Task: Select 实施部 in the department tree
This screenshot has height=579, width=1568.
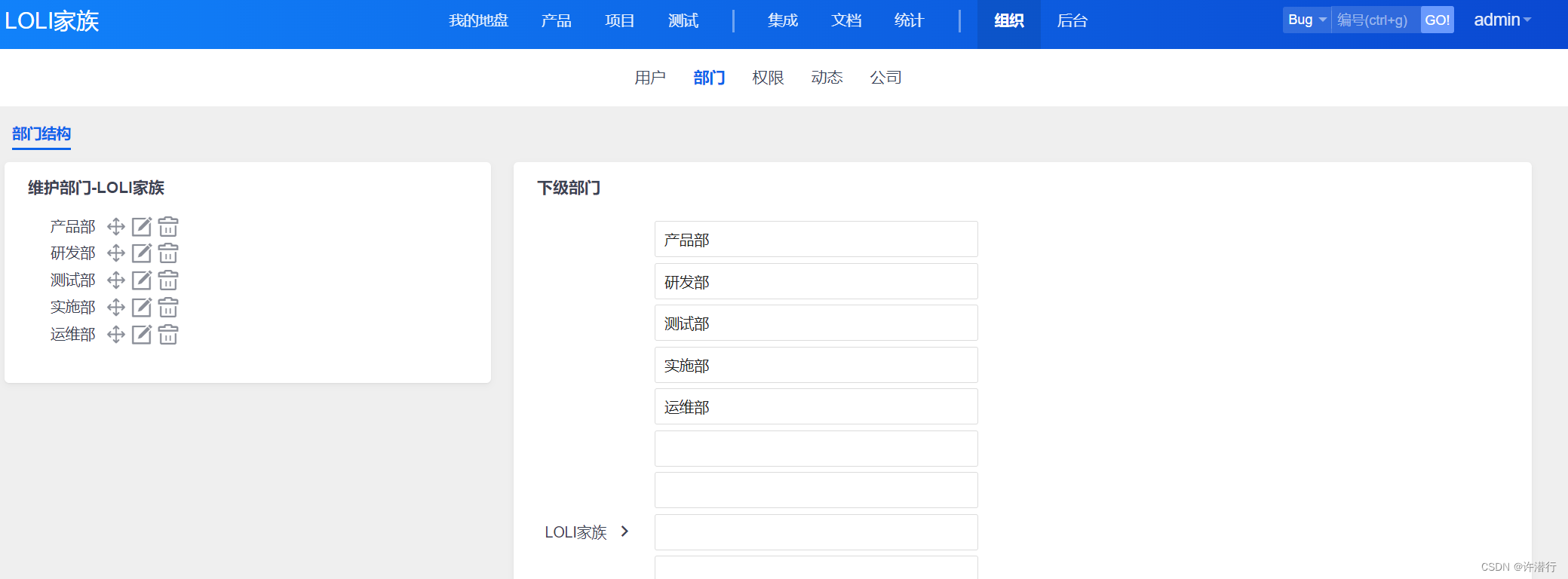Action: (72, 307)
